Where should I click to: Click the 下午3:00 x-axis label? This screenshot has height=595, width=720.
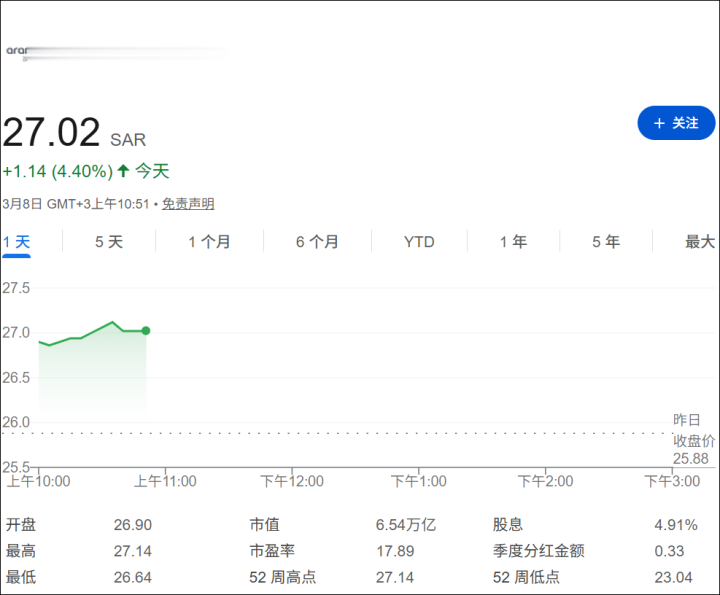(672, 482)
